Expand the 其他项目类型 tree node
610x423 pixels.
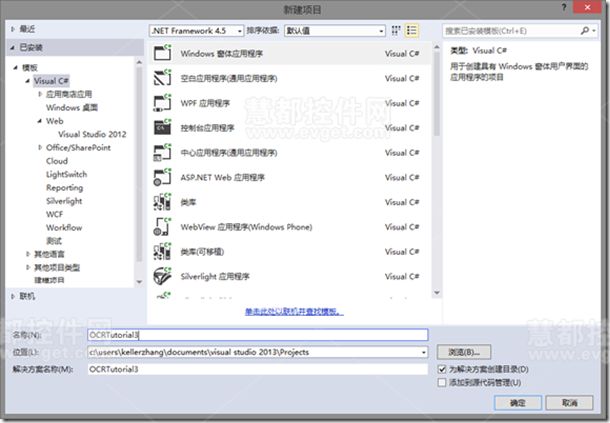pyautogui.click(x=28, y=267)
